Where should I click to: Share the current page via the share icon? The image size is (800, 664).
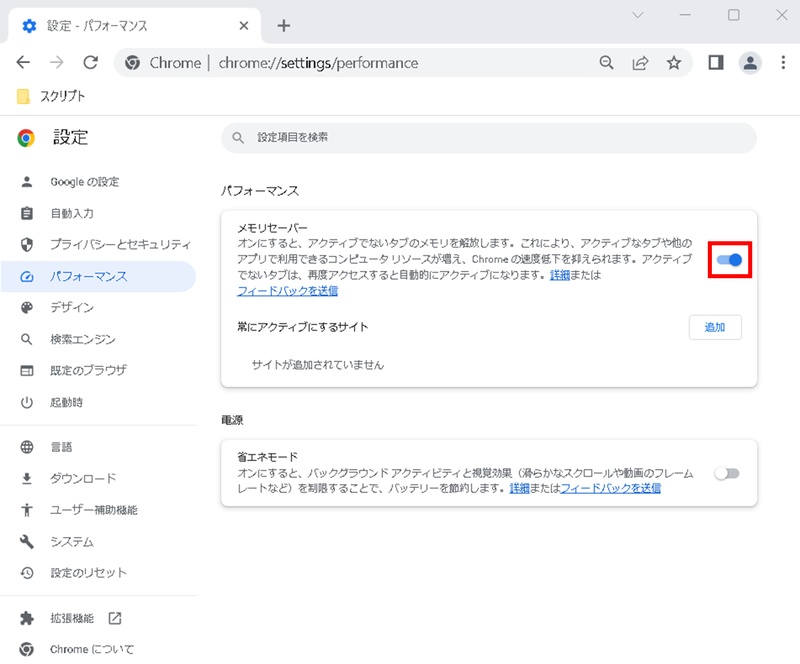(x=640, y=62)
